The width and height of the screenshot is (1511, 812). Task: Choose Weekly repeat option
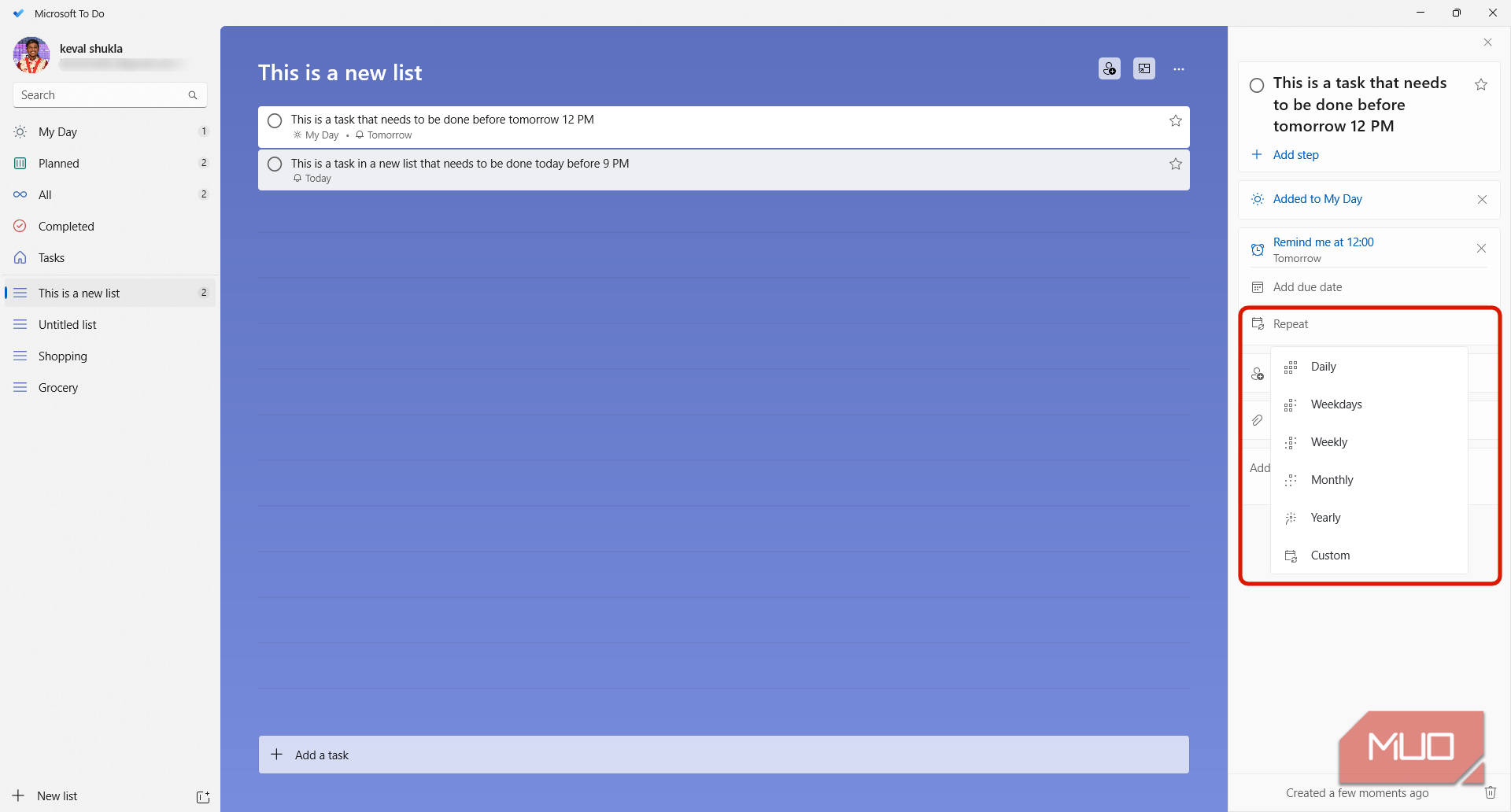click(1369, 442)
